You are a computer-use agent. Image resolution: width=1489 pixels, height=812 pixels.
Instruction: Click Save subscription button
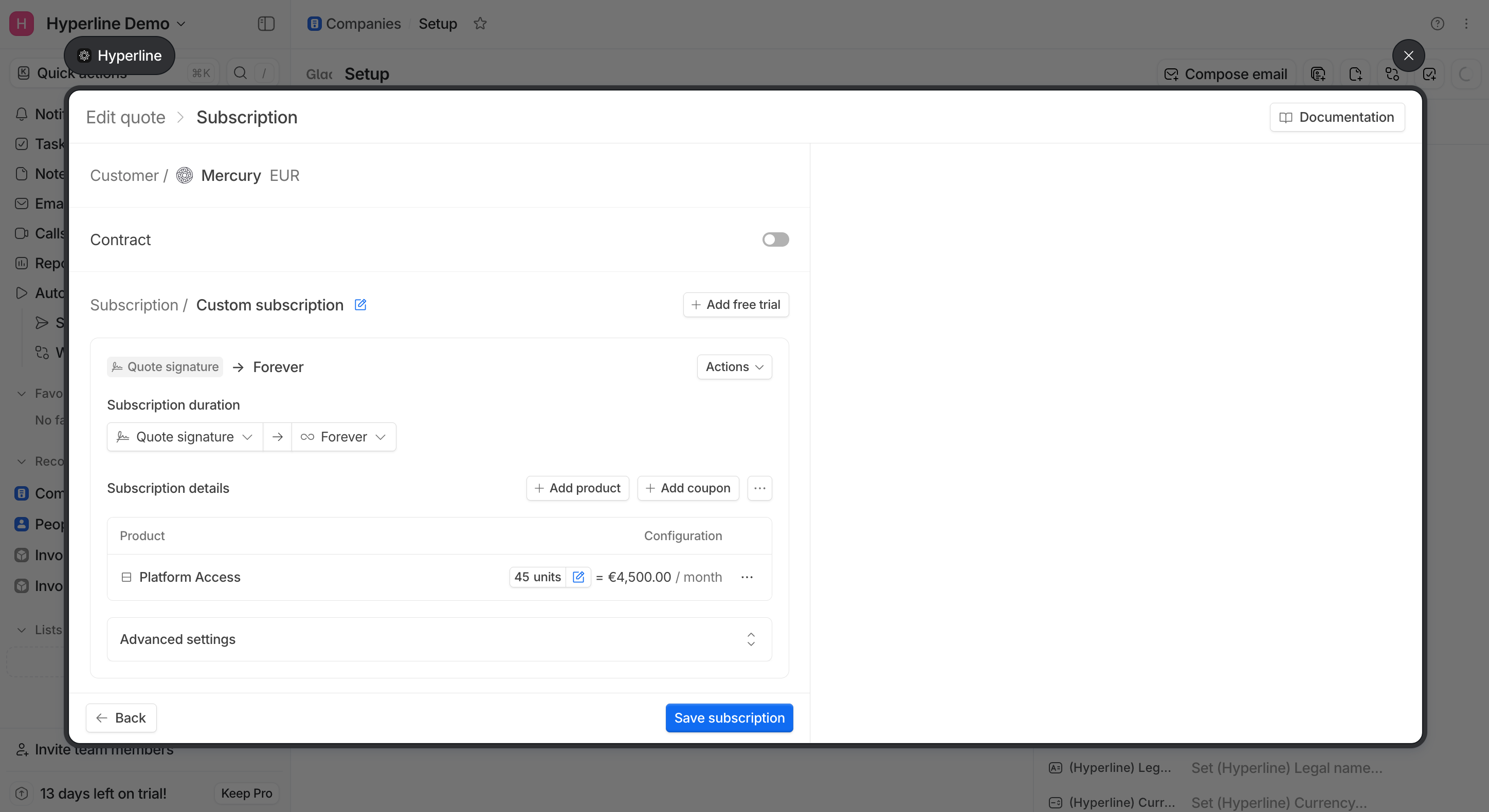click(729, 718)
